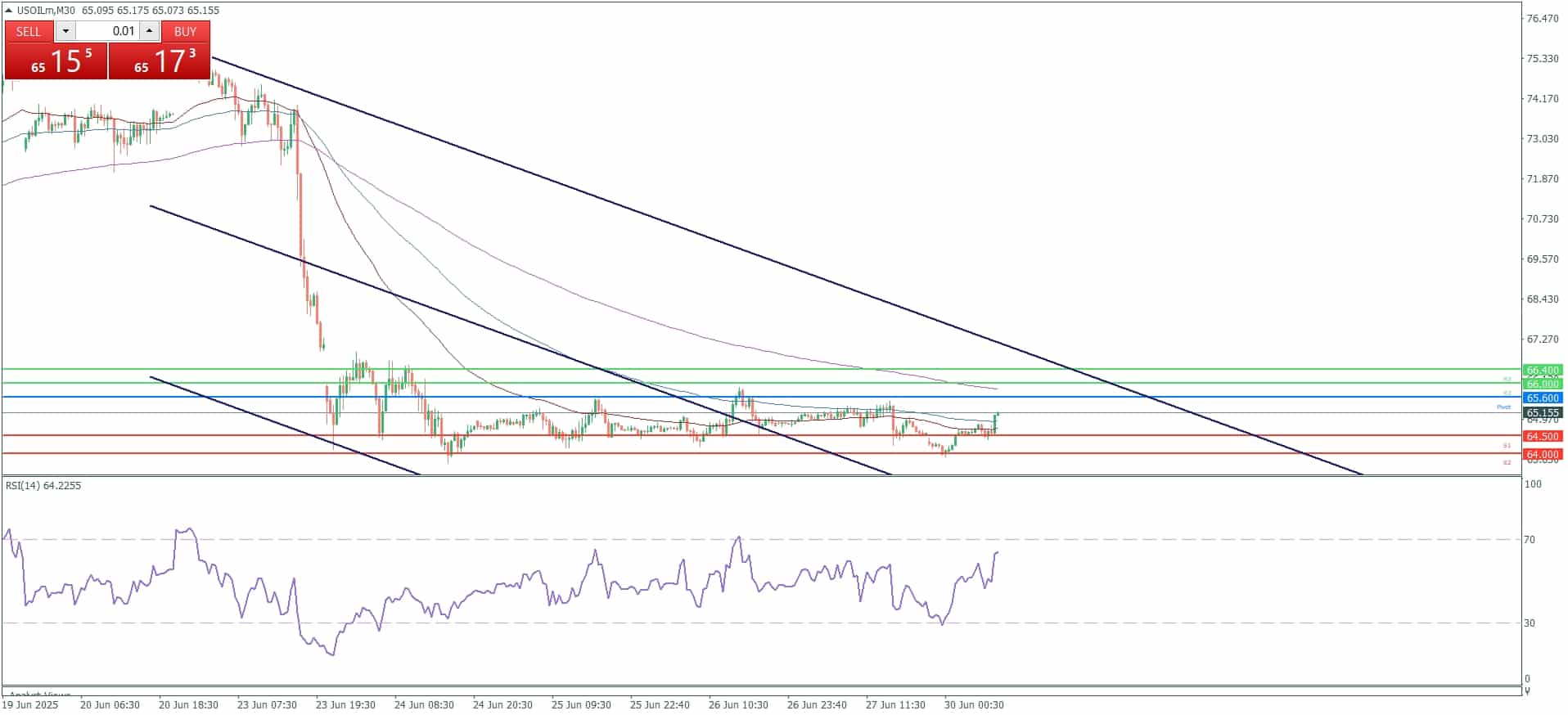Click the 19 Jun 2025 date label
Viewport: 1568px width, 715px height.
point(31,704)
